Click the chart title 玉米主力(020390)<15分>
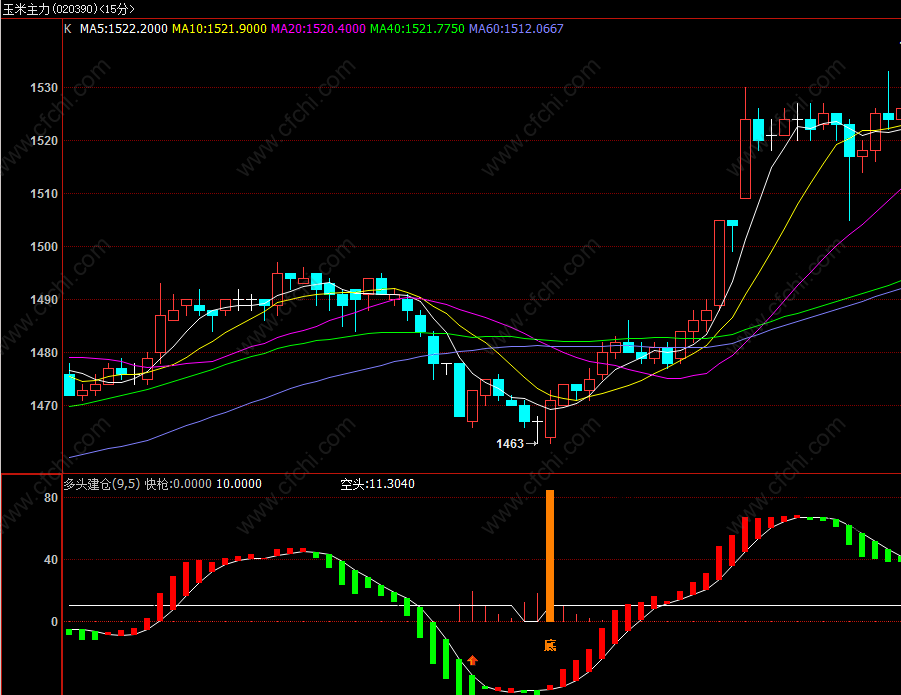This screenshot has width=901, height=695. (x=68, y=9)
